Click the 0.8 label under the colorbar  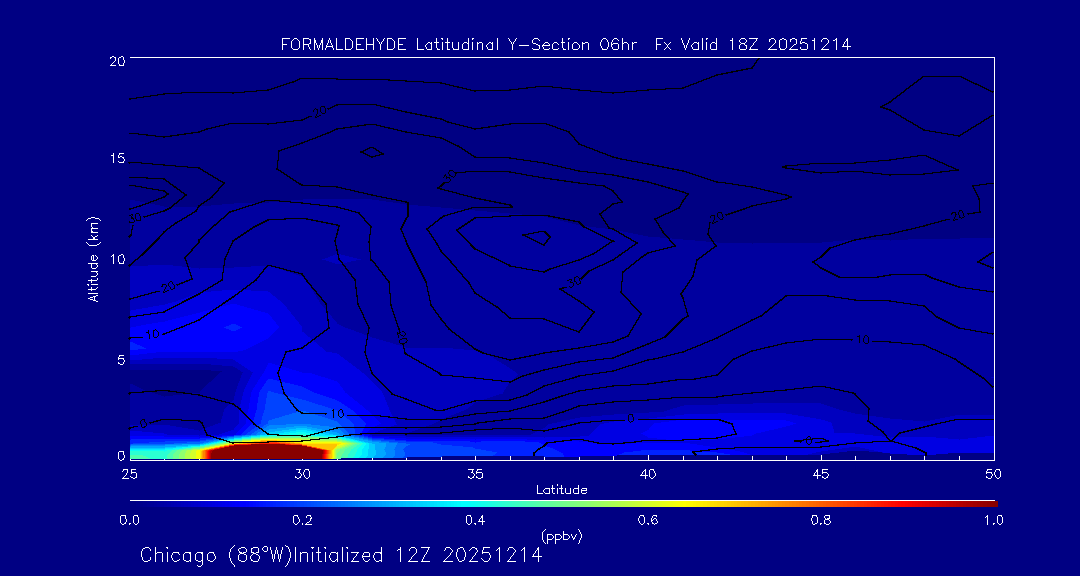(x=821, y=520)
